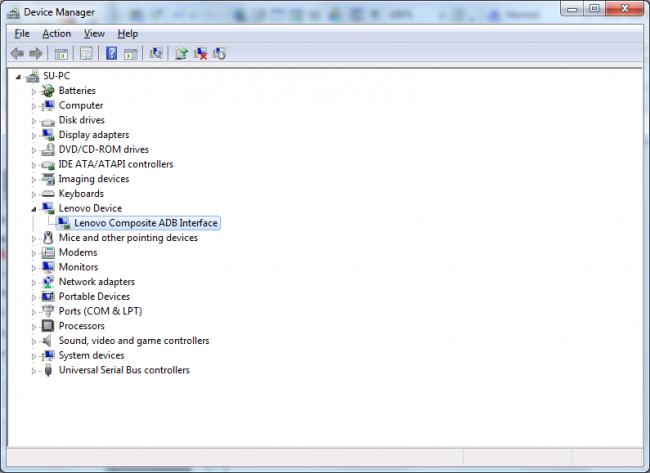Click the Mice and other pointing devices icon
The width and height of the screenshot is (650, 473).
click(x=48, y=238)
